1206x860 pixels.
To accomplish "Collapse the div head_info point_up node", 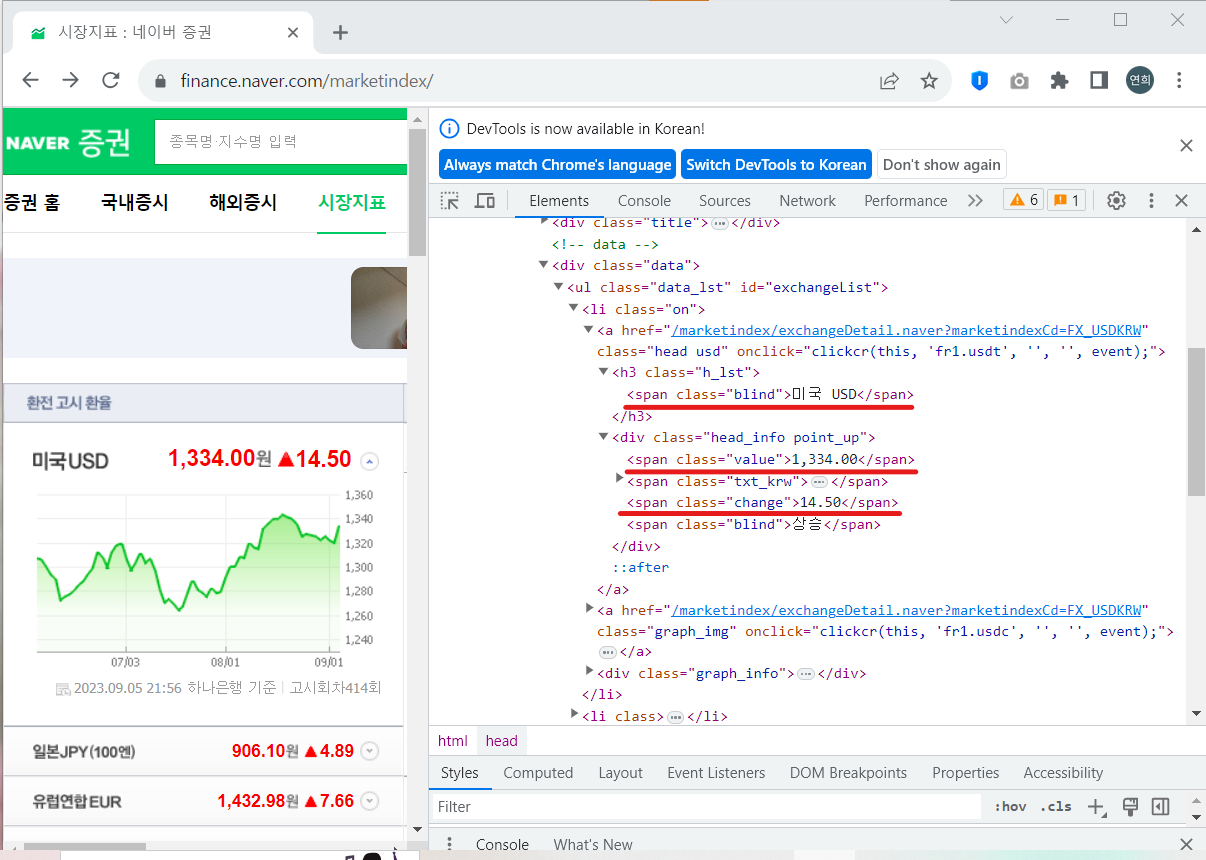I will pyautogui.click(x=604, y=437).
